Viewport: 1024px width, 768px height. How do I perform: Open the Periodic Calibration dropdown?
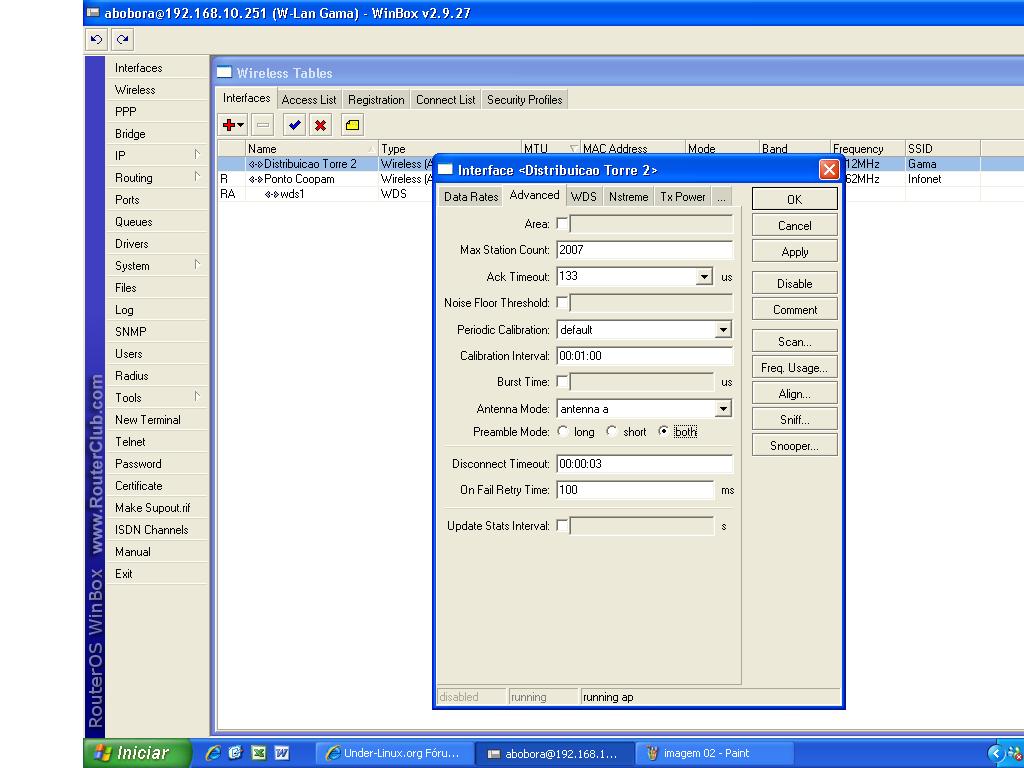(x=723, y=330)
